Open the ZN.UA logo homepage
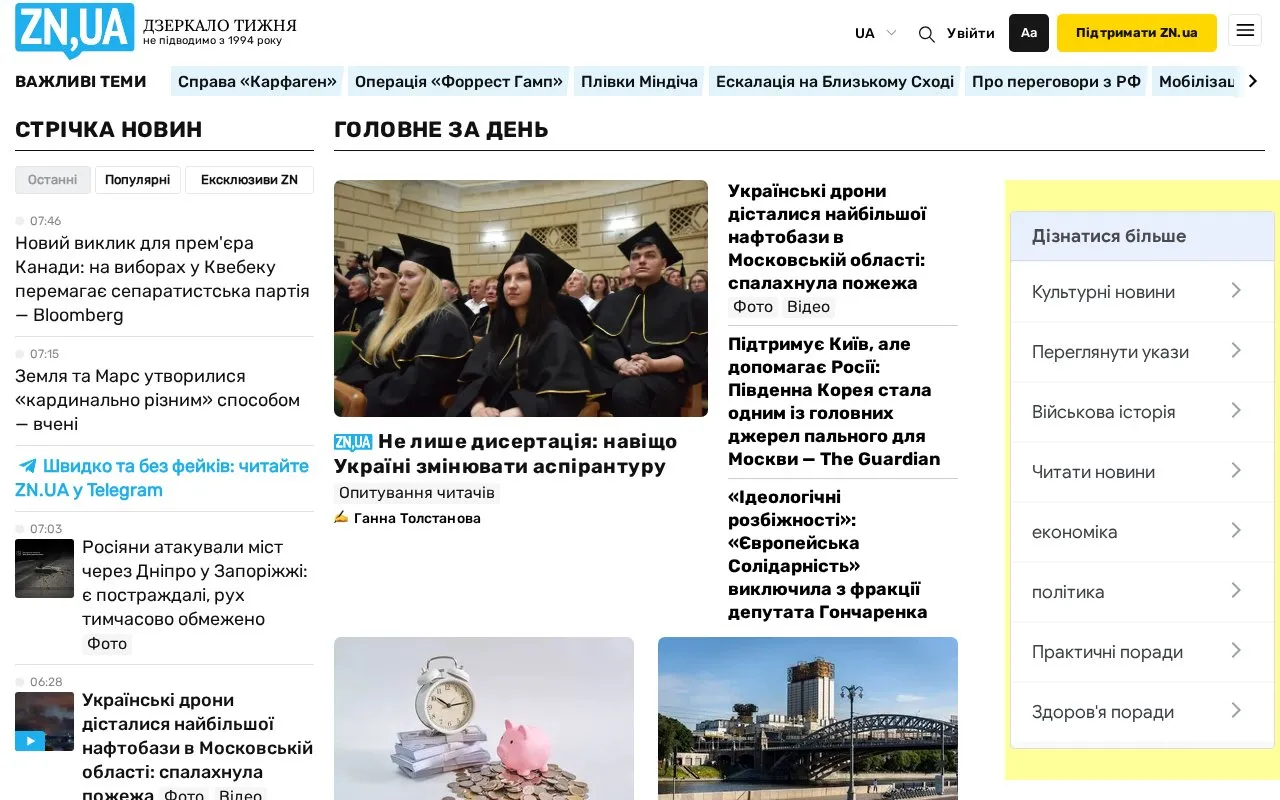The height and width of the screenshot is (800, 1280). click(x=75, y=30)
